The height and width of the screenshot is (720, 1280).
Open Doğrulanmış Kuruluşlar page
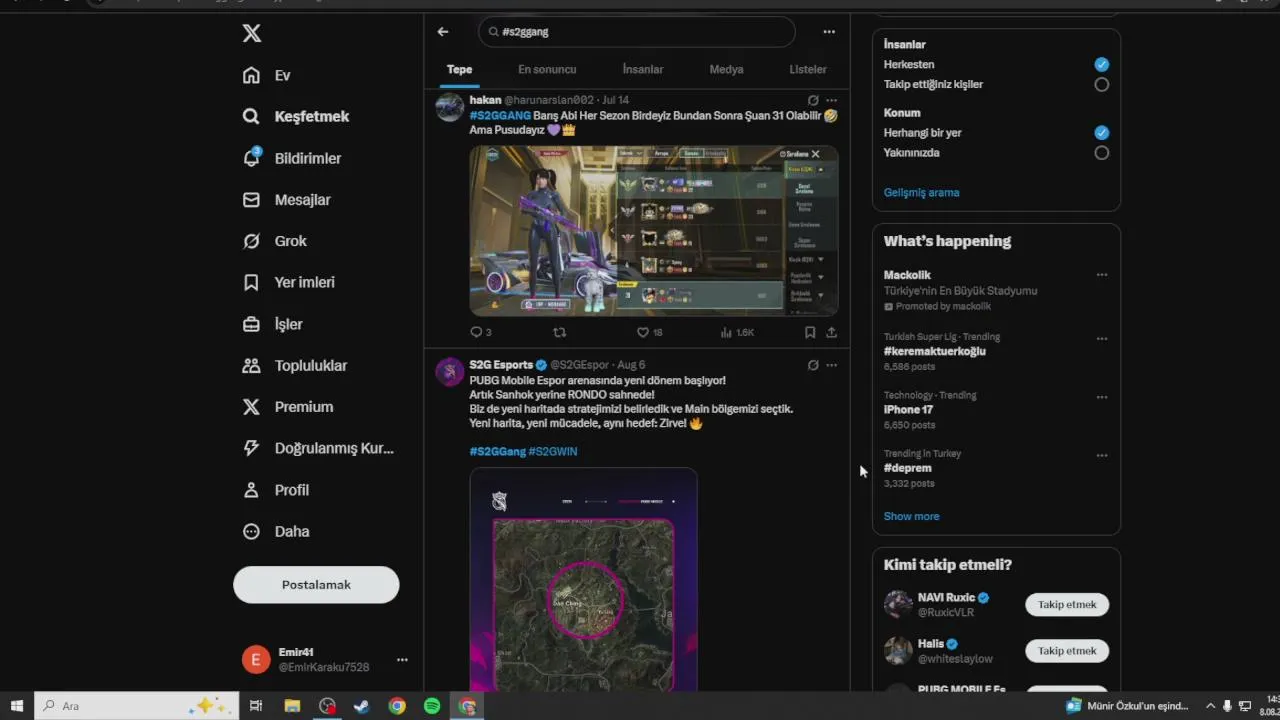tap(318, 449)
